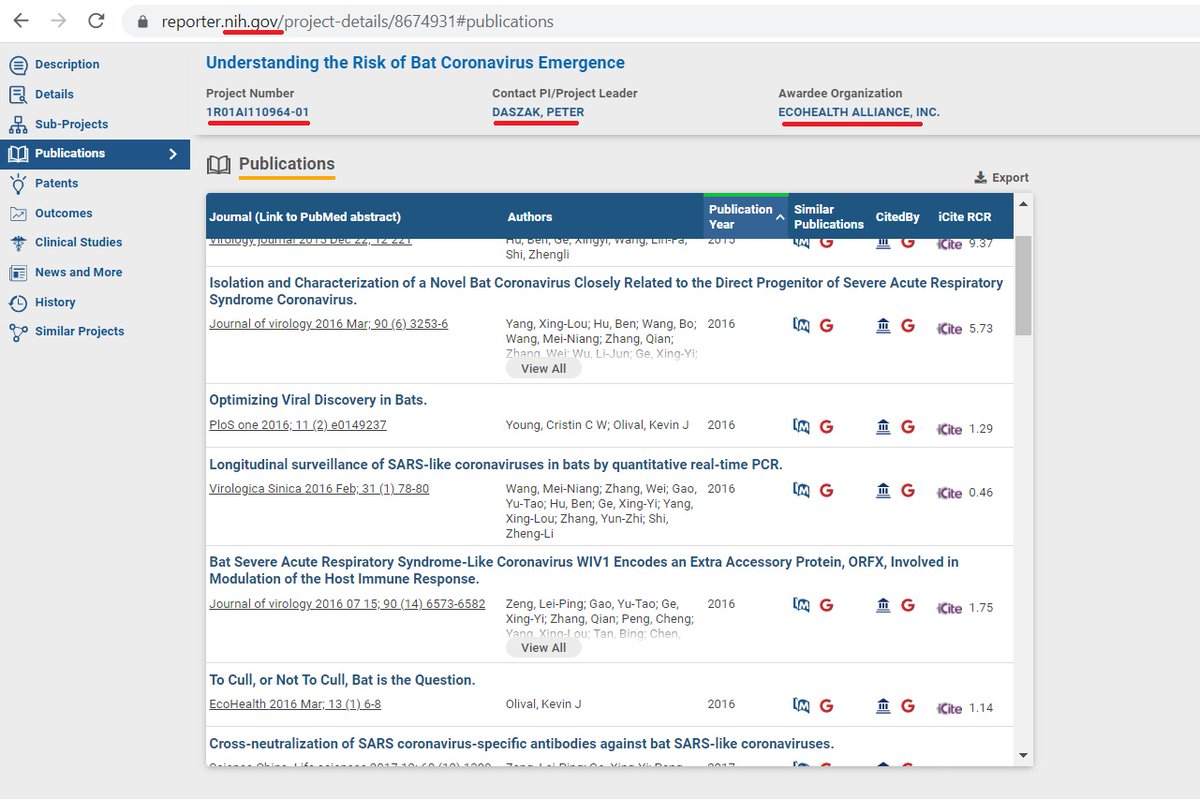This screenshot has width=1200, height=799.
Task: Open 'Cross-neutralization of SARS coronavirus-specific antibodies' title
Action: tap(521, 744)
